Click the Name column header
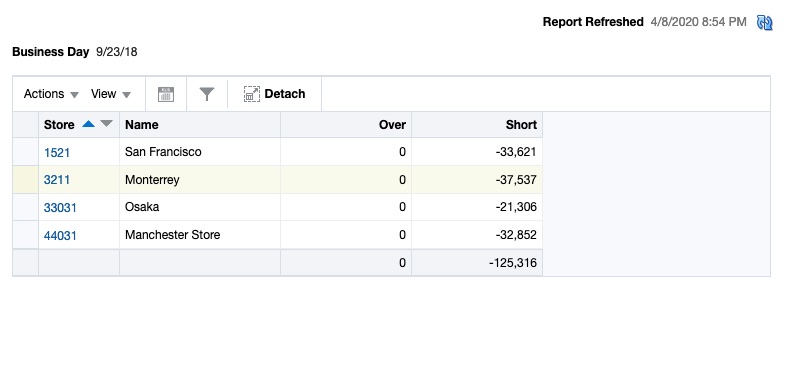 coord(200,125)
